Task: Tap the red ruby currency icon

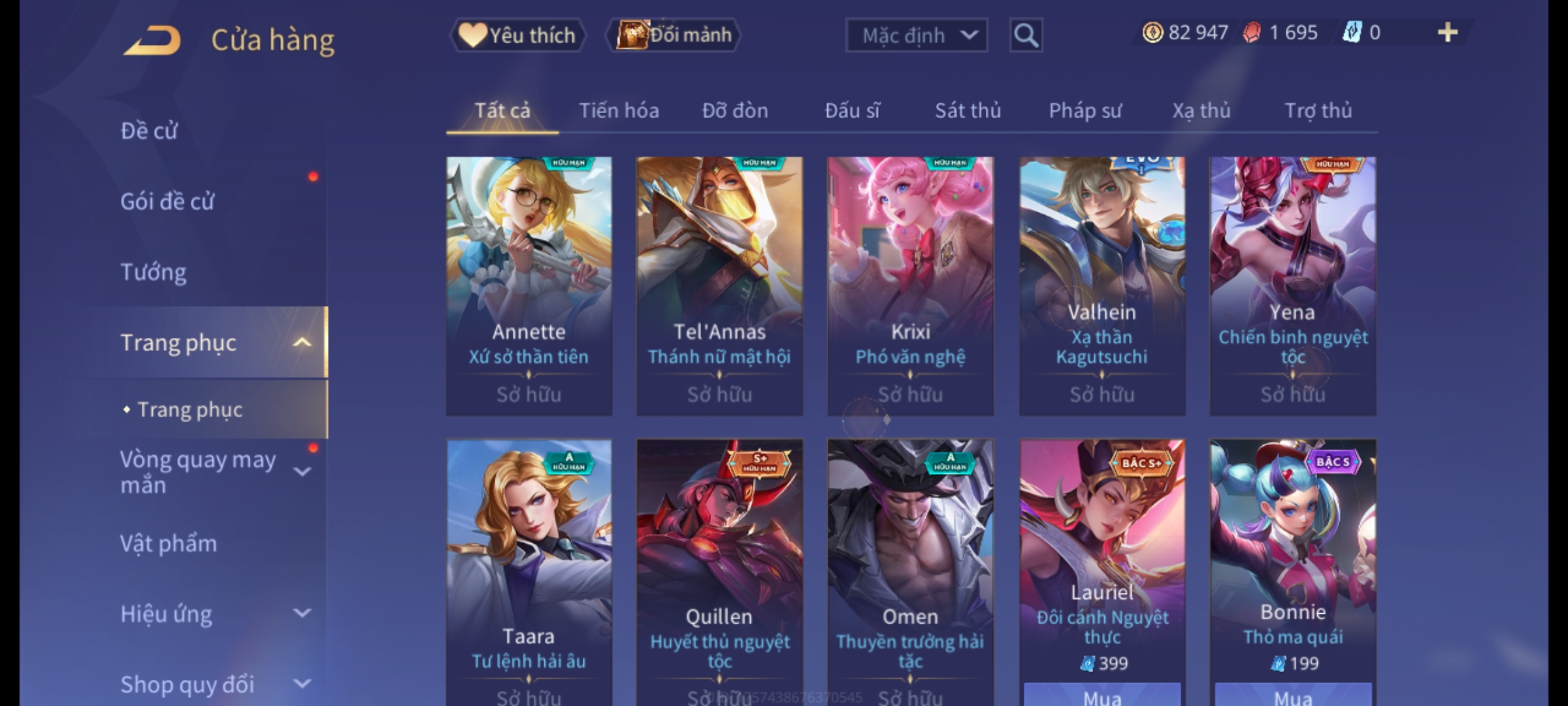Action: [1252, 33]
